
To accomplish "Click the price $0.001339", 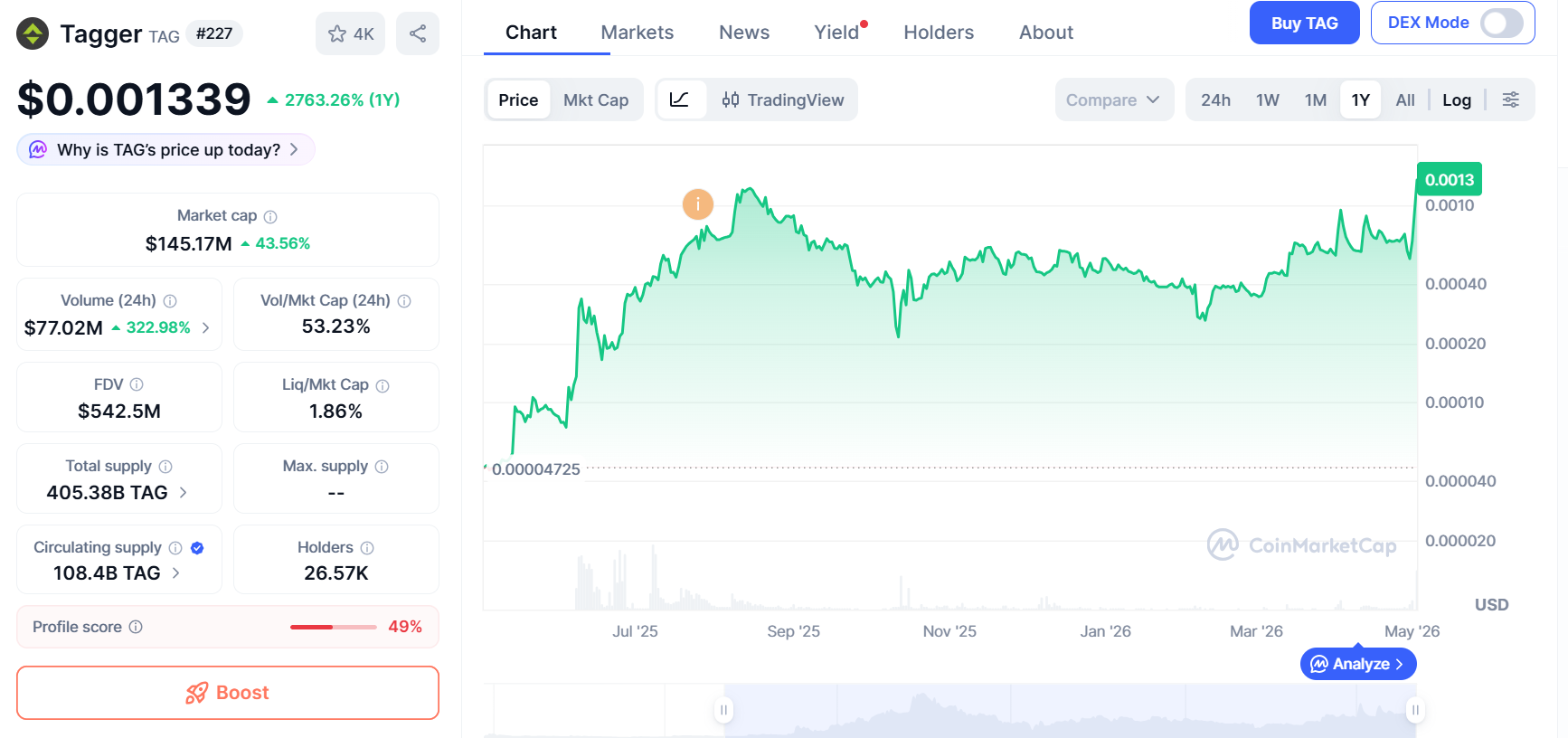I will pyautogui.click(x=134, y=99).
